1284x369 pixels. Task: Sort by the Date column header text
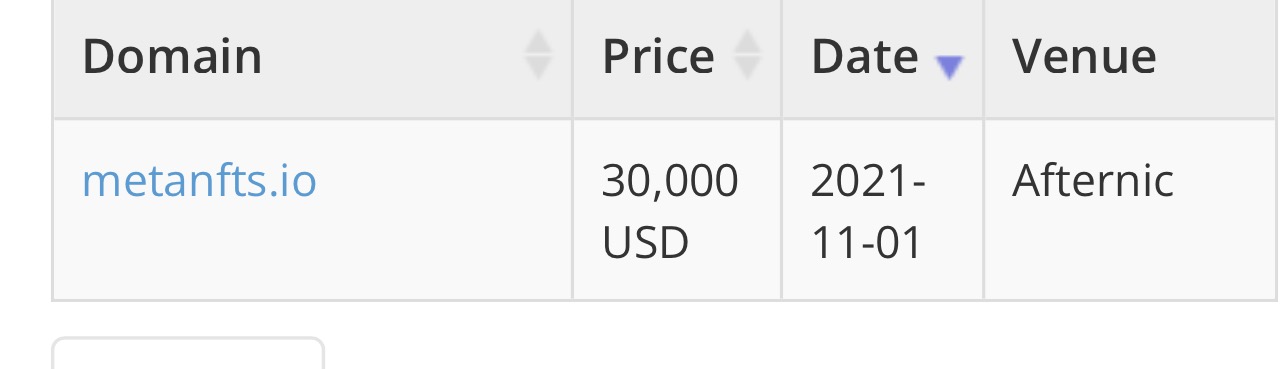click(x=864, y=56)
